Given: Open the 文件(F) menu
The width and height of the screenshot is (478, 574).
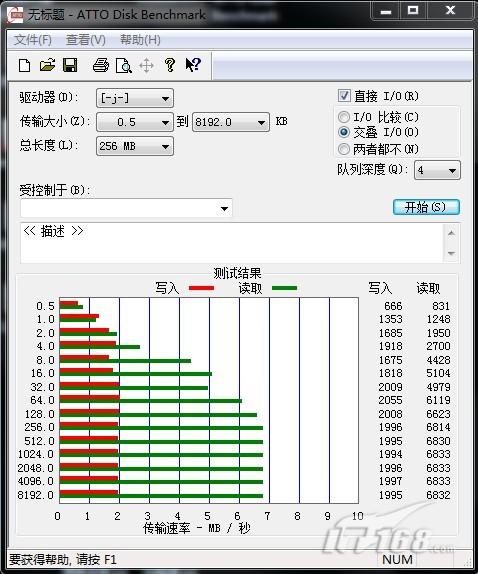Looking at the screenshot, I should [33, 40].
